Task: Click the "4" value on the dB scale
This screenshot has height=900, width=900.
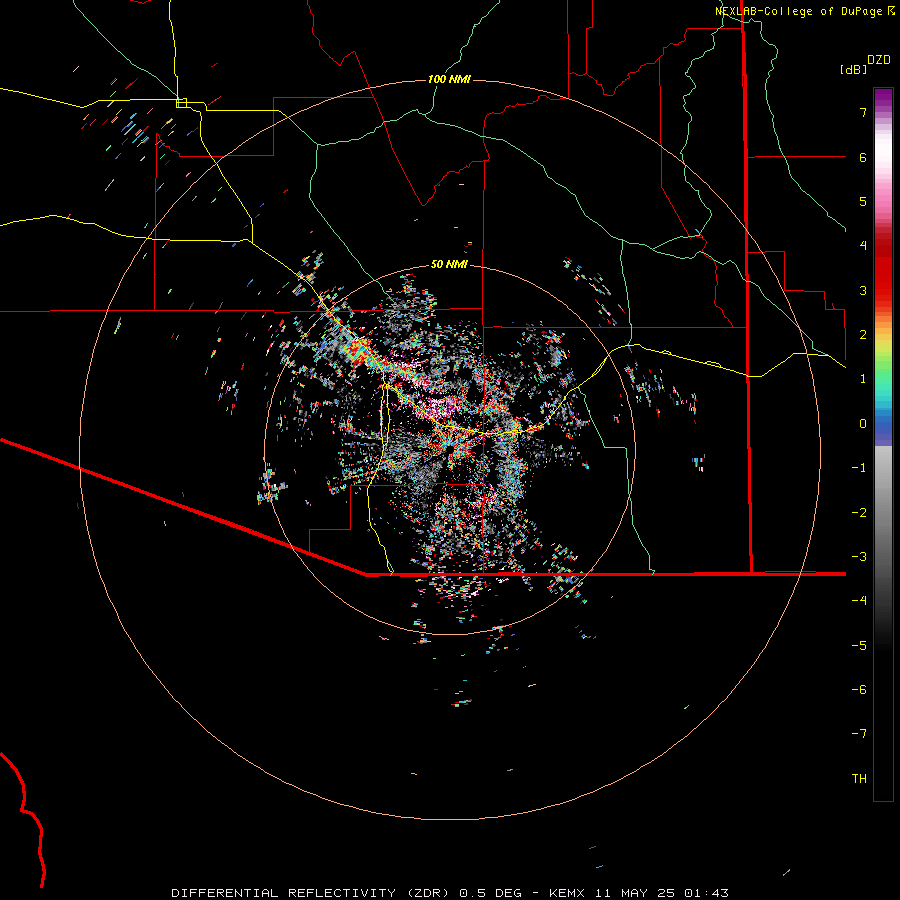Action: (x=863, y=246)
